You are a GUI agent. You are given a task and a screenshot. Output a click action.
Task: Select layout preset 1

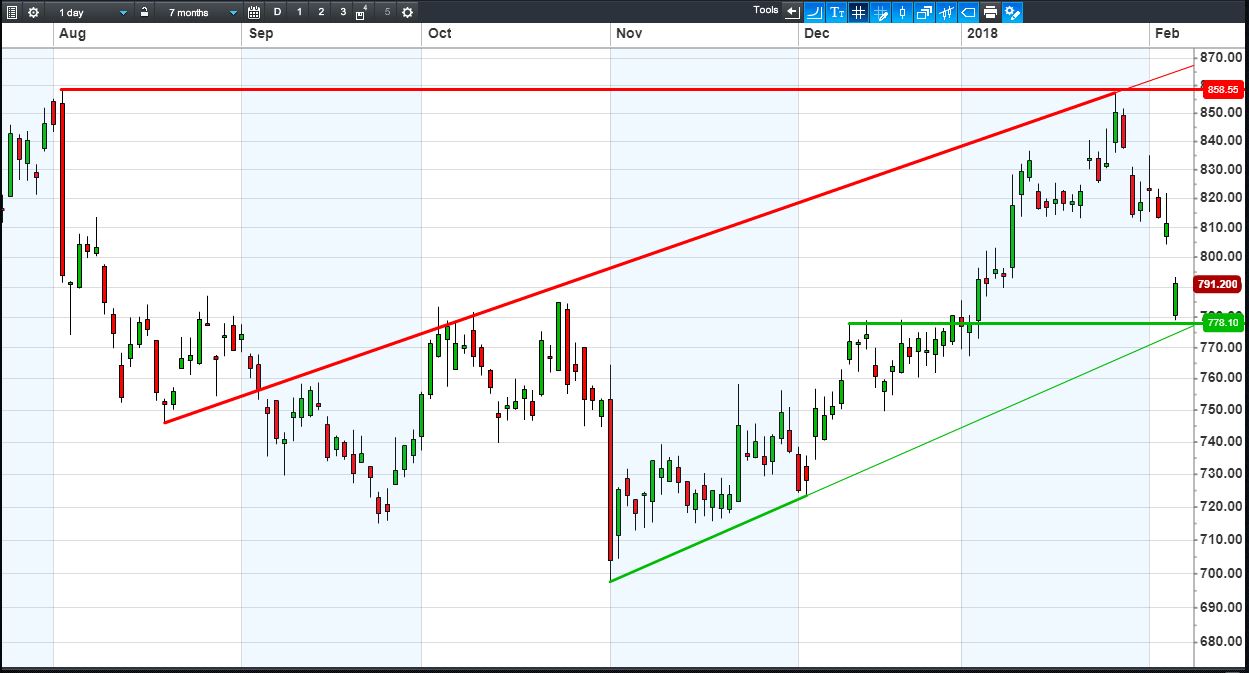click(x=299, y=12)
